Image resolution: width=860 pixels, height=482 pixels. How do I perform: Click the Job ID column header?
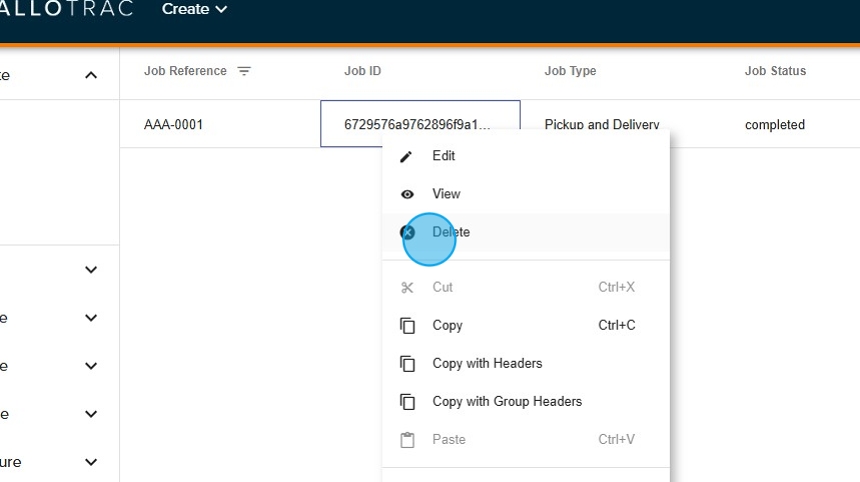[362, 71]
